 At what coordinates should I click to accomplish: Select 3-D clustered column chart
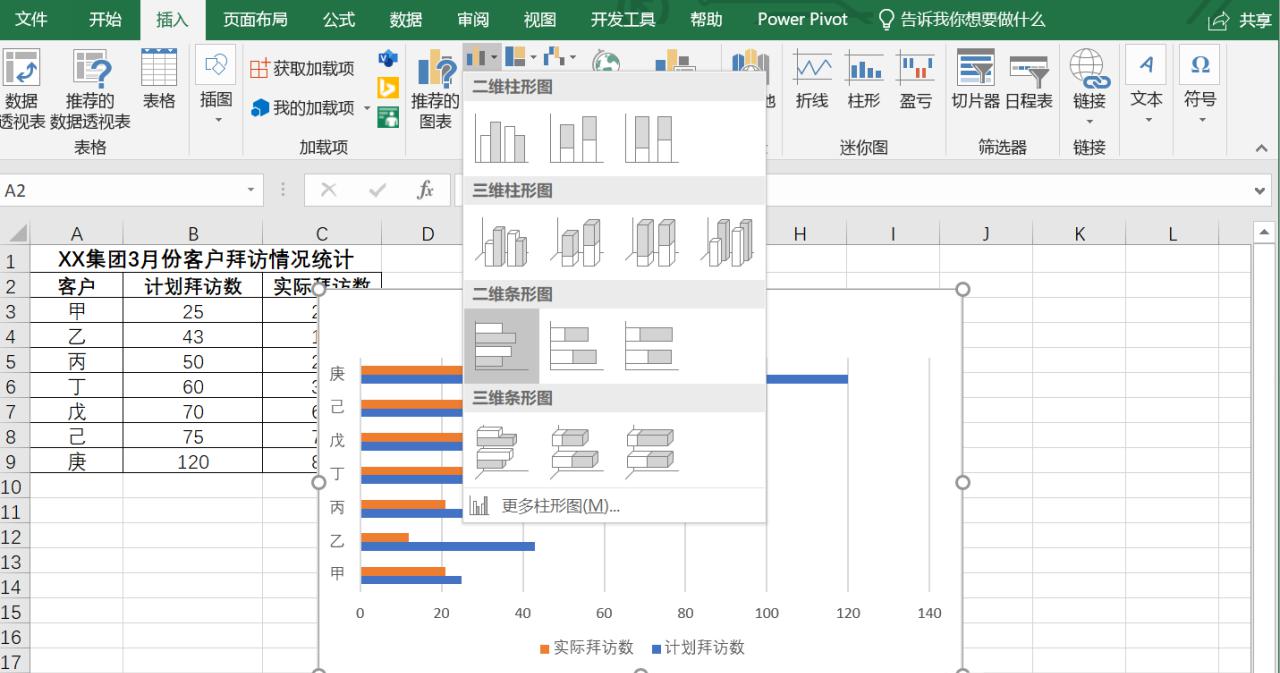[x=501, y=242]
